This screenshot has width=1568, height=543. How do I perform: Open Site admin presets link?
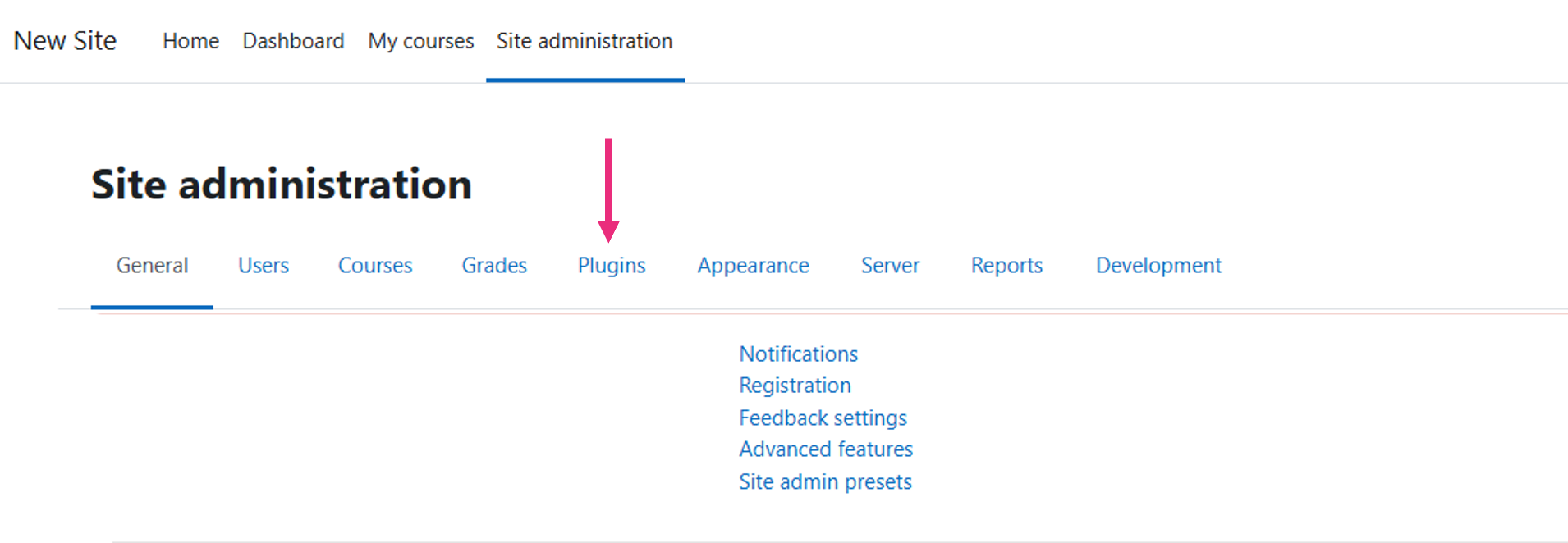[x=825, y=481]
